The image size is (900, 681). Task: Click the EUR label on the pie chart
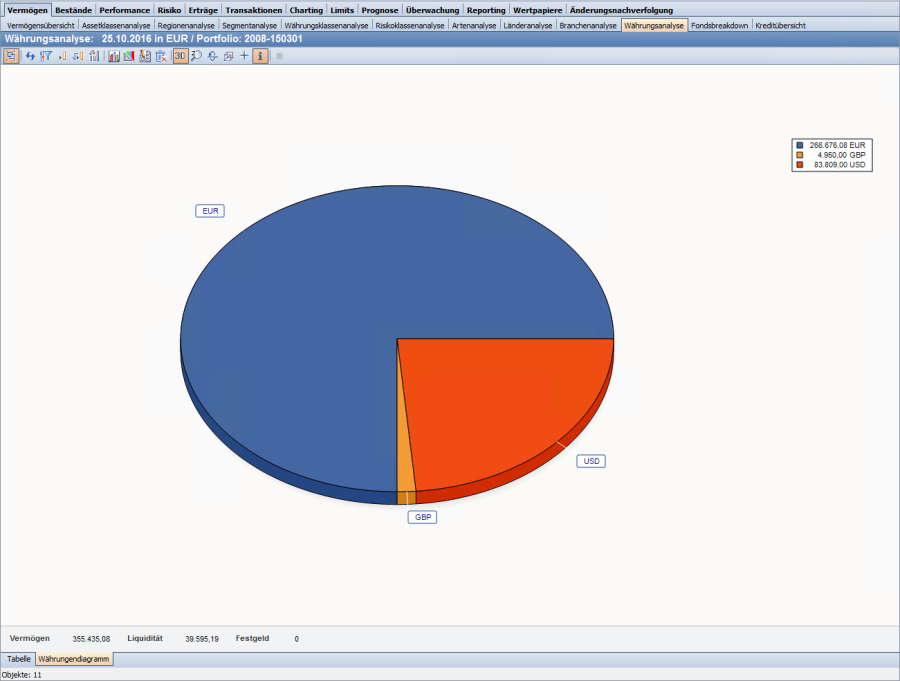pos(210,211)
